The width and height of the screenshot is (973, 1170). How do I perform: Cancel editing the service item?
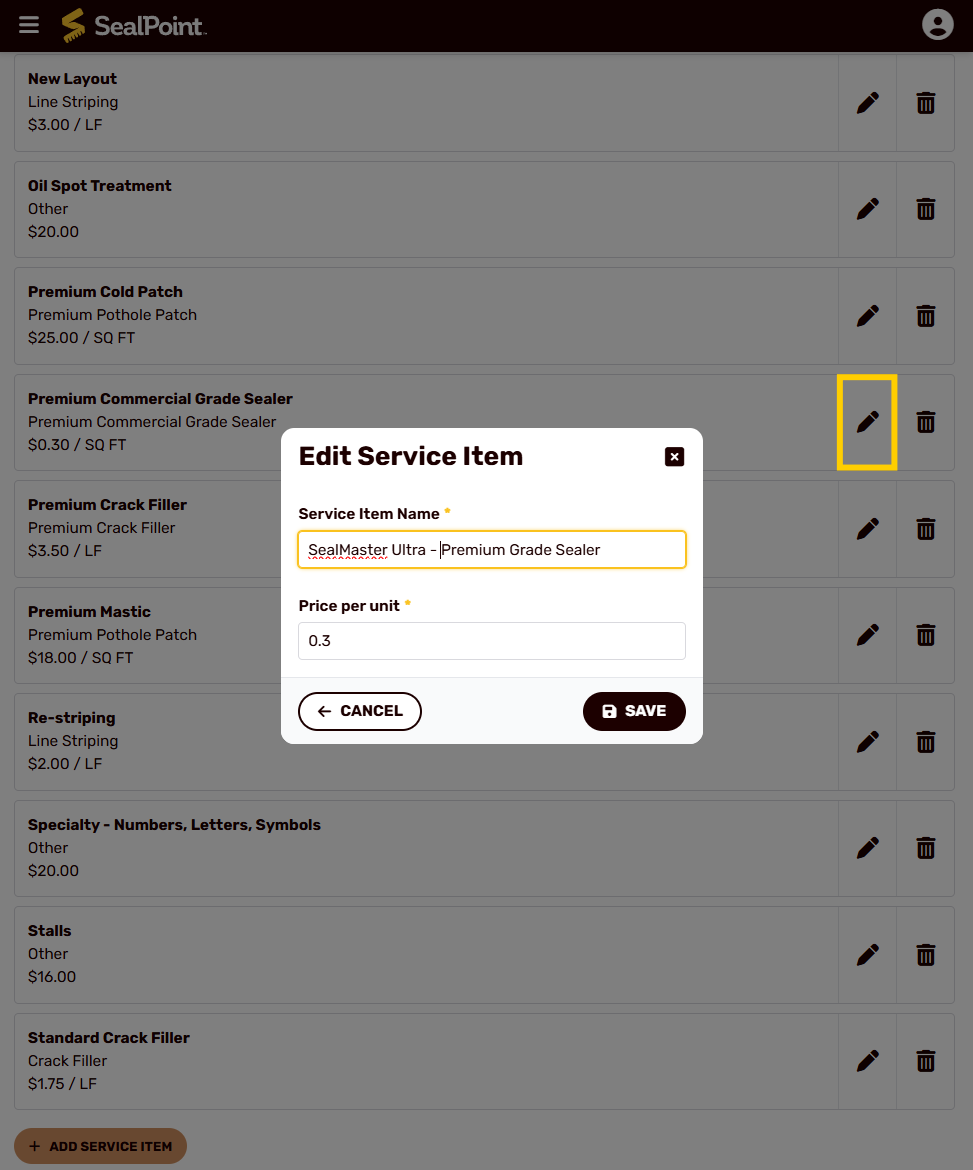pos(360,711)
